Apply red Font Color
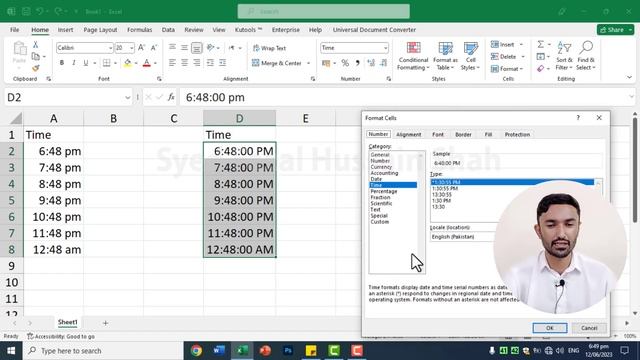The width and height of the screenshot is (640, 360). (x=147, y=63)
